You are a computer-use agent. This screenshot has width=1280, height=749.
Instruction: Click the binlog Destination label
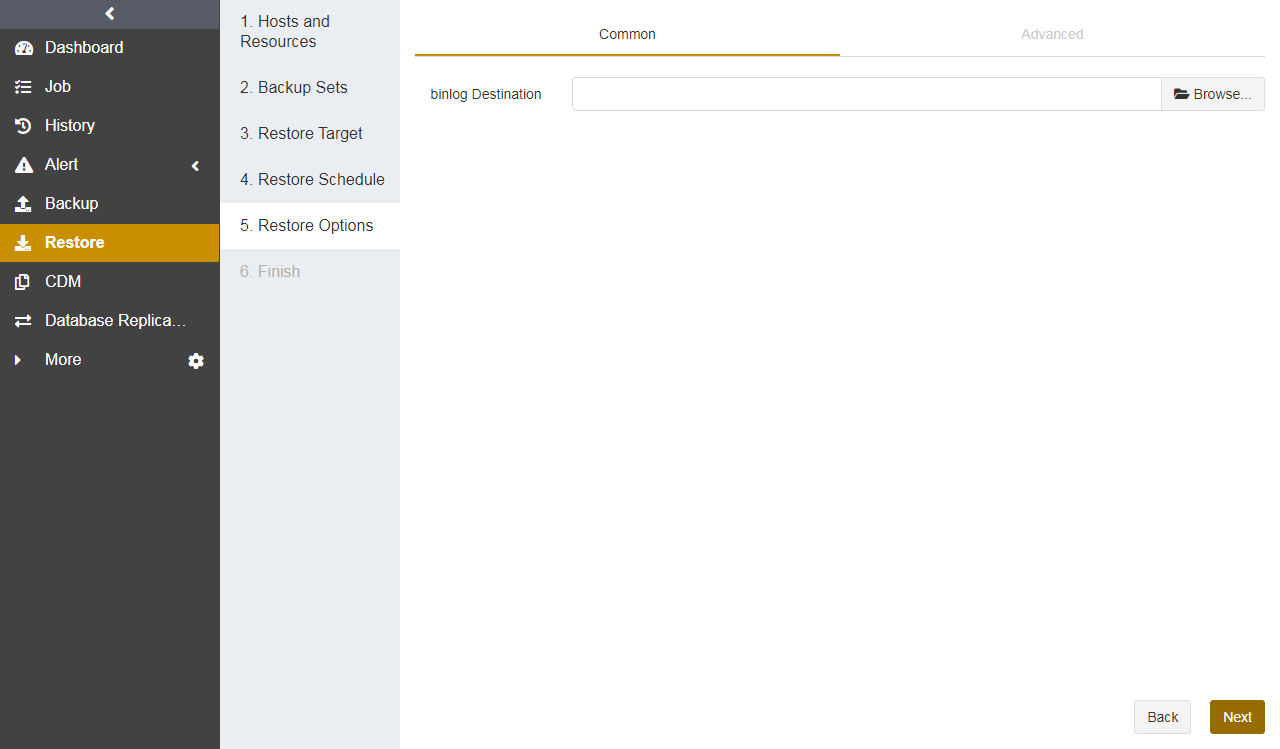pyautogui.click(x=486, y=94)
